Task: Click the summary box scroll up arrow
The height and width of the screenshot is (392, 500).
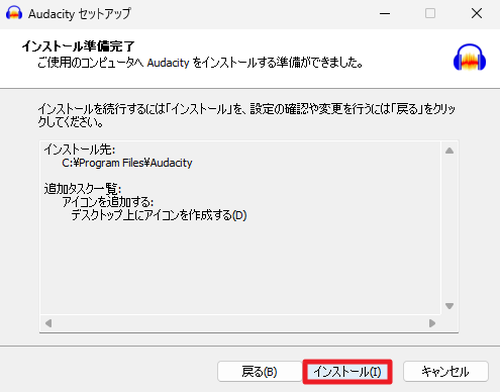Action: pos(449,151)
